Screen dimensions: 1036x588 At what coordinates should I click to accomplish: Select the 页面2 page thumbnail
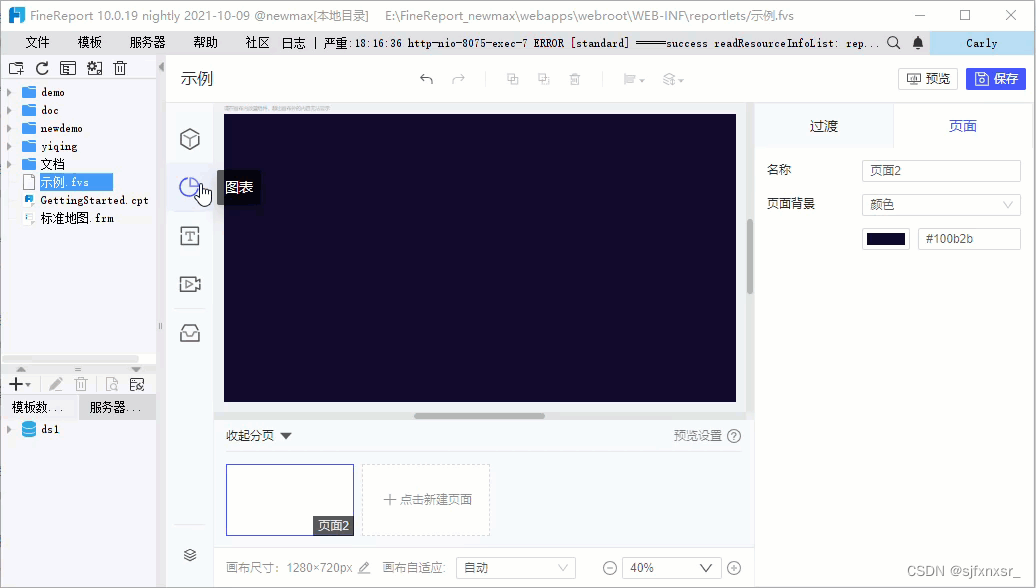(x=290, y=499)
